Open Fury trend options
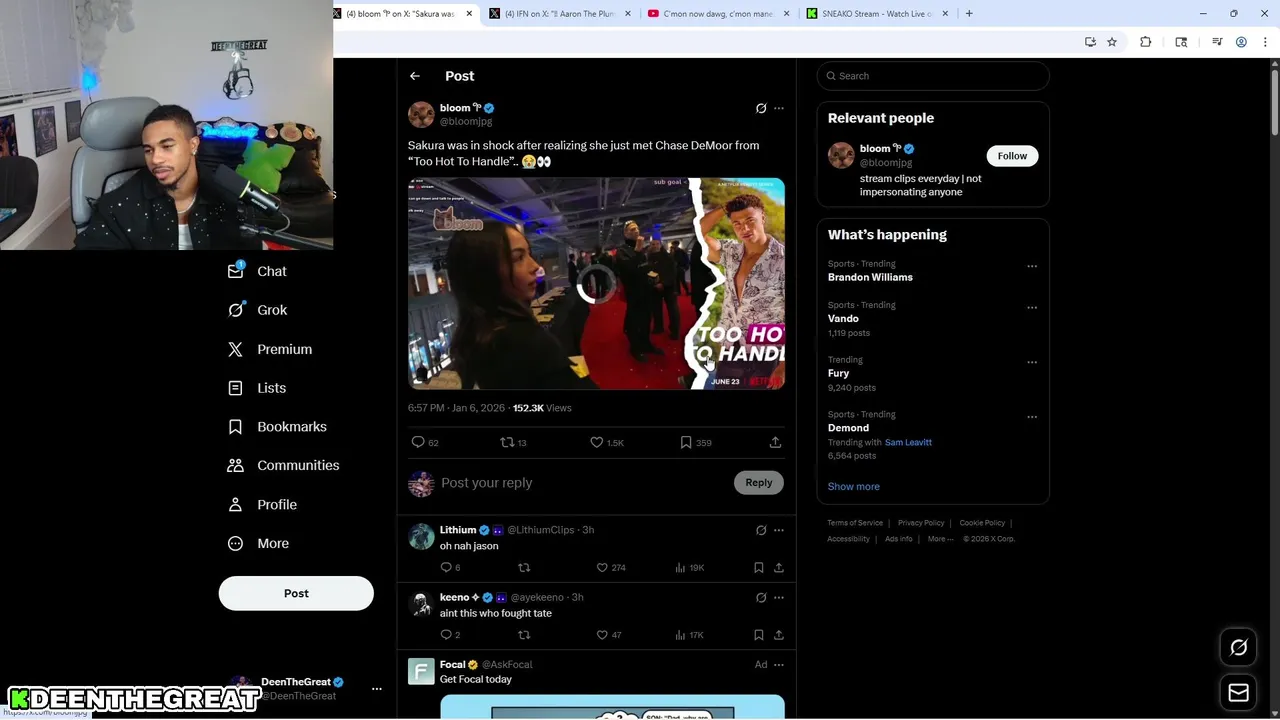 click(x=1032, y=362)
